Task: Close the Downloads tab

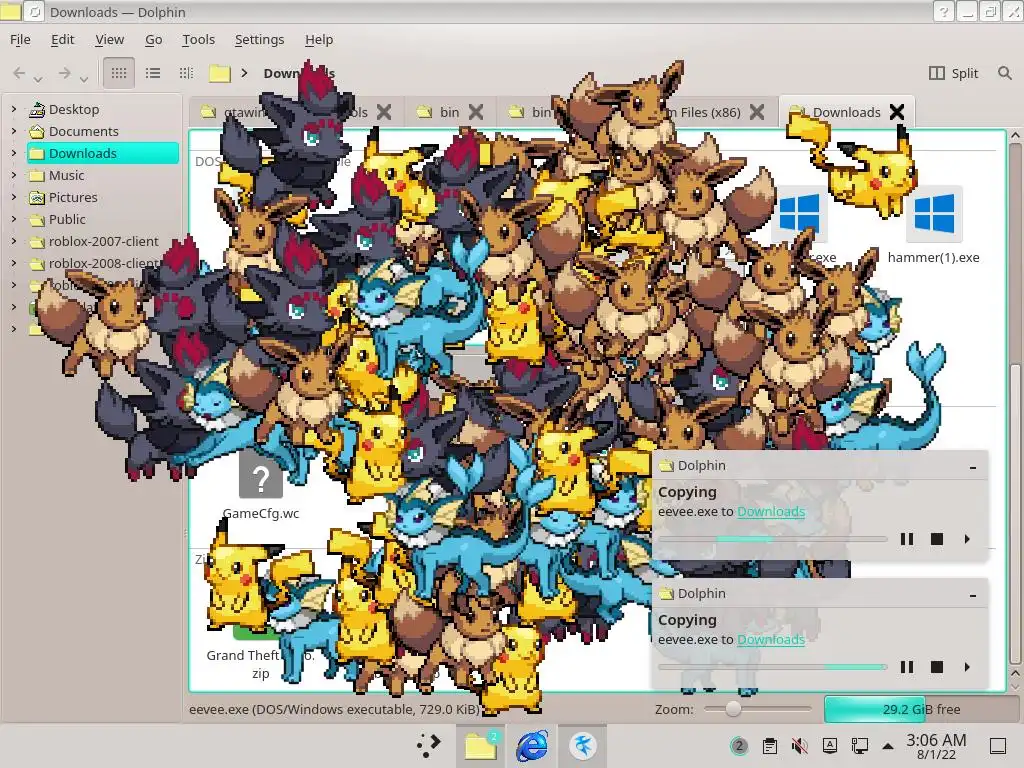Action: [897, 112]
